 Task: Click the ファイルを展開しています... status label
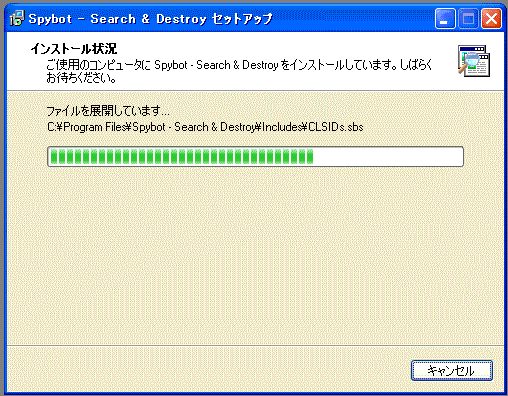[108, 111]
